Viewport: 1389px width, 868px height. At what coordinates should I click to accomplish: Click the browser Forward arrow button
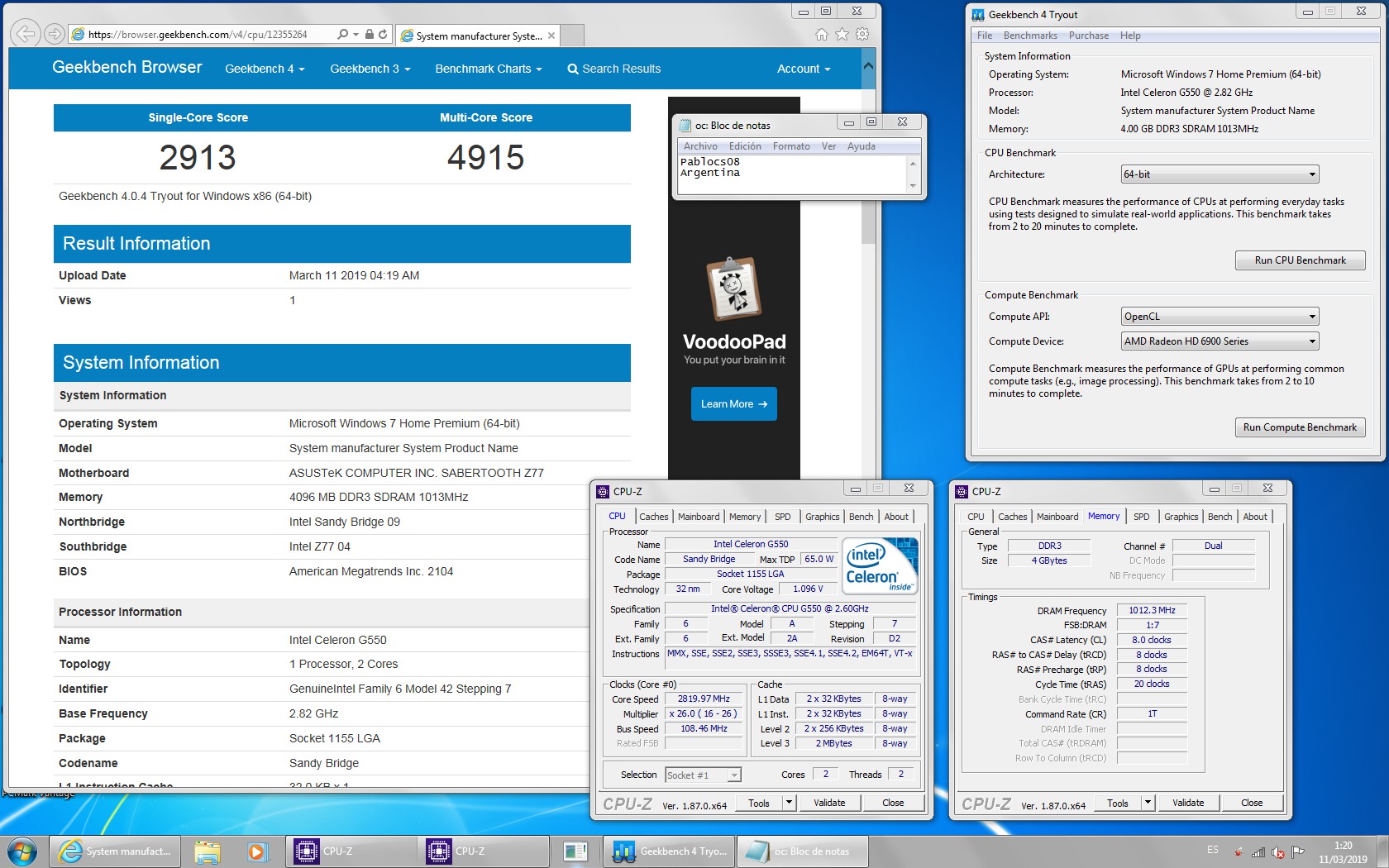pyautogui.click(x=55, y=34)
